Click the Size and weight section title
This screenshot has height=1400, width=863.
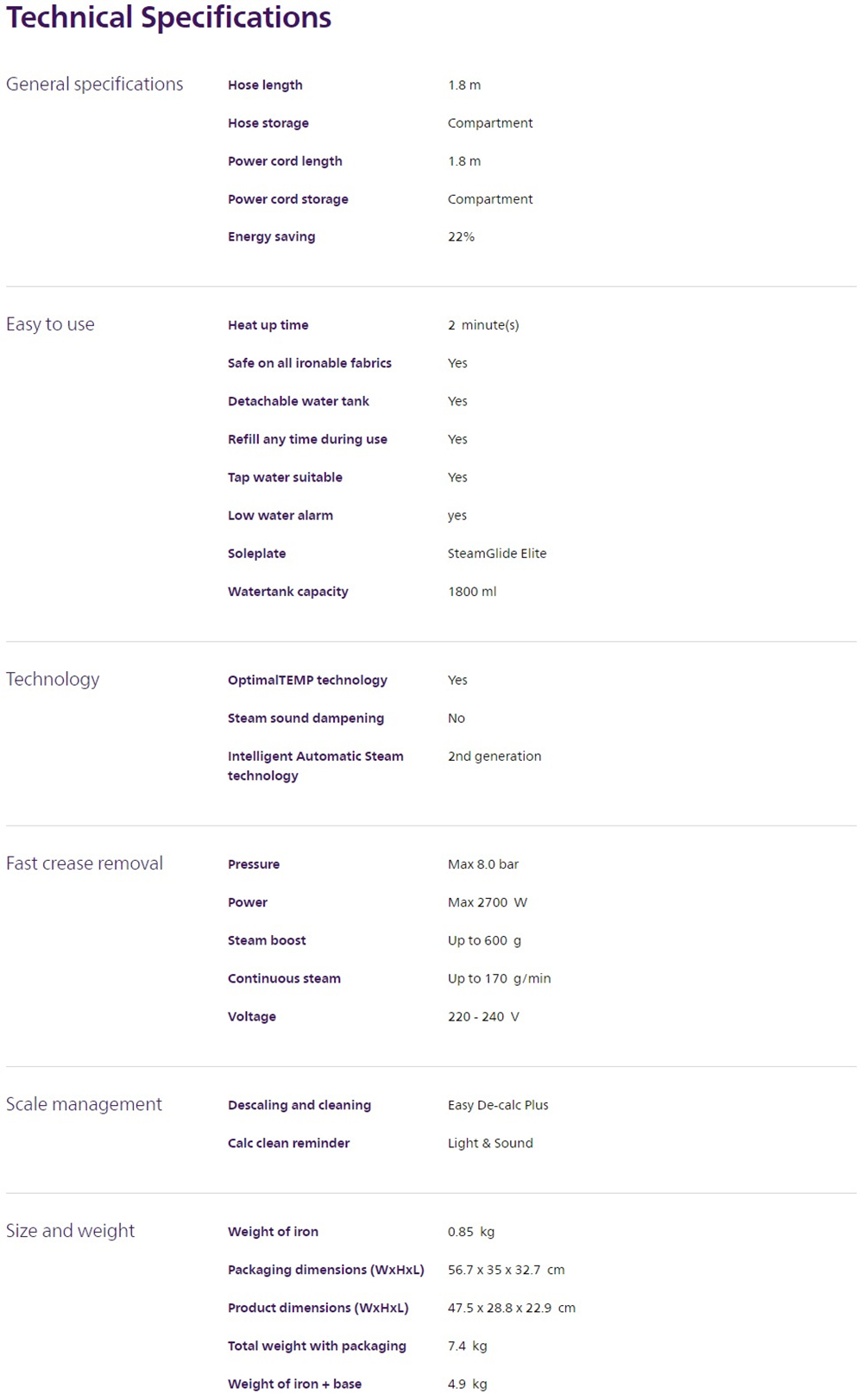71,1231
